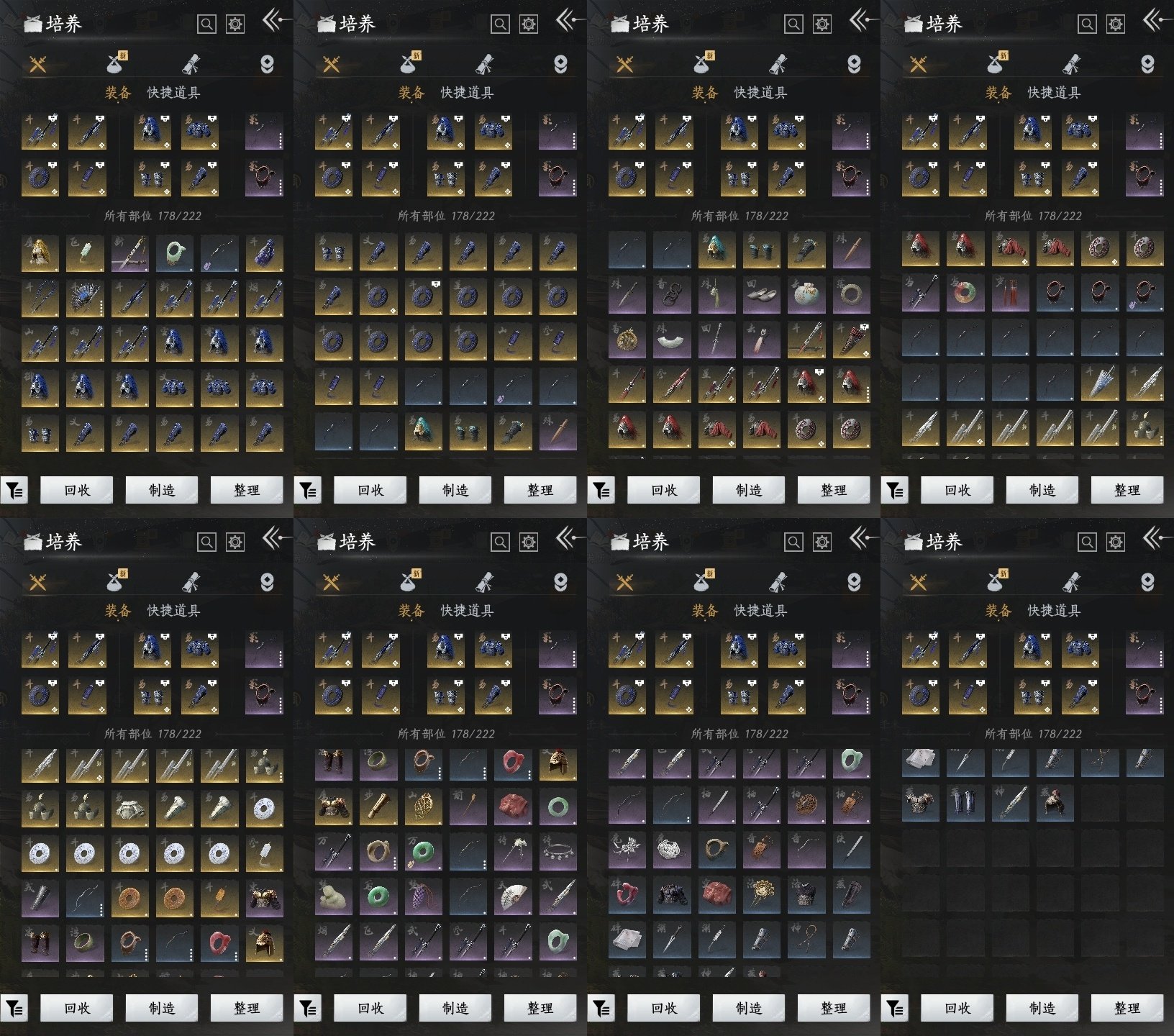Open filter menu in the top-right panel
The height and width of the screenshot is (1036, 1174).
pyautogui.click(x=895, y=491)
